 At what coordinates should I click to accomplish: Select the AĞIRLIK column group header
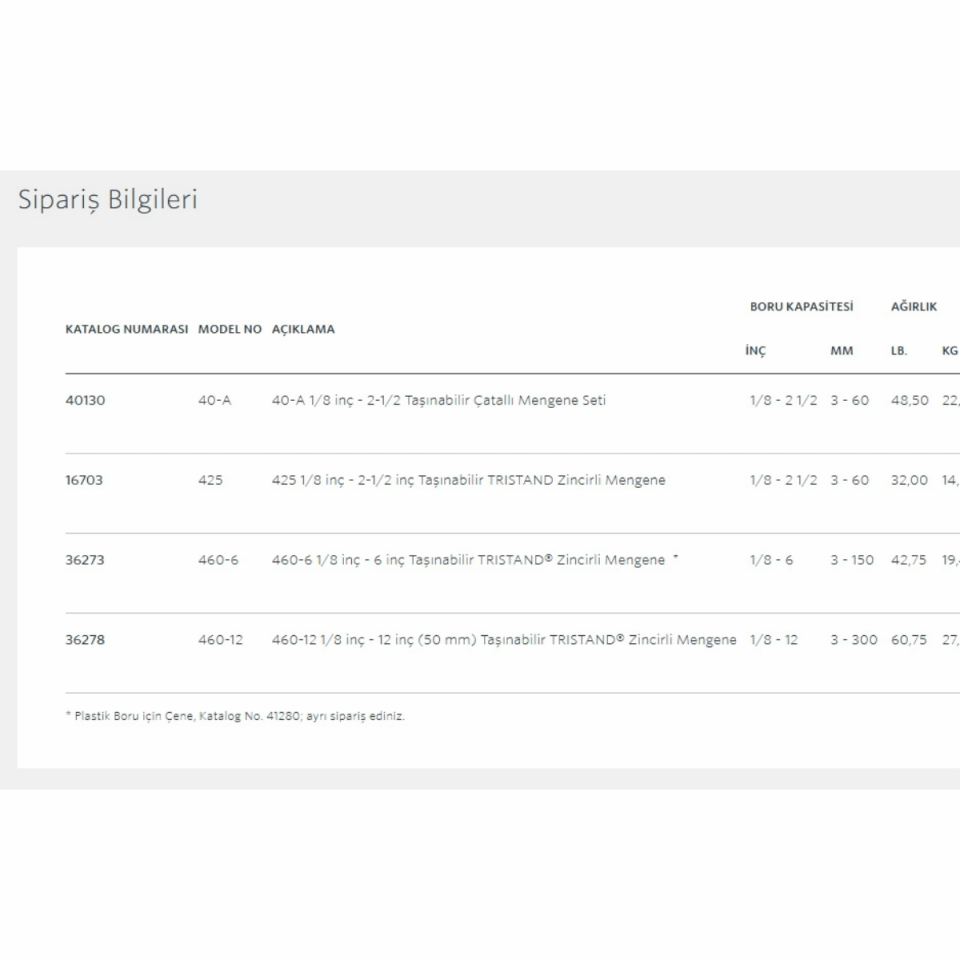913,307
